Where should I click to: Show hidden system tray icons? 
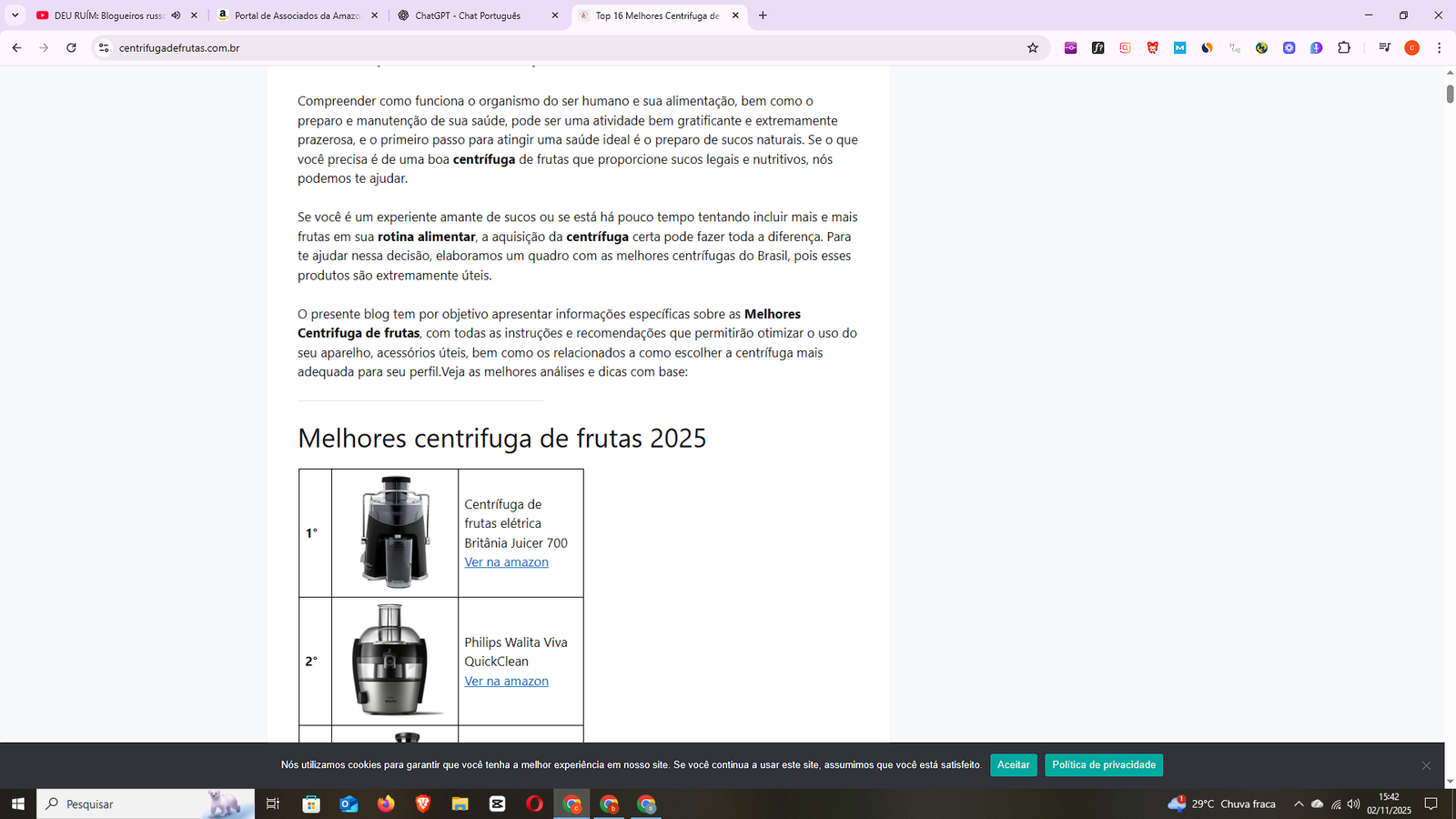[x=1299, y=804]
